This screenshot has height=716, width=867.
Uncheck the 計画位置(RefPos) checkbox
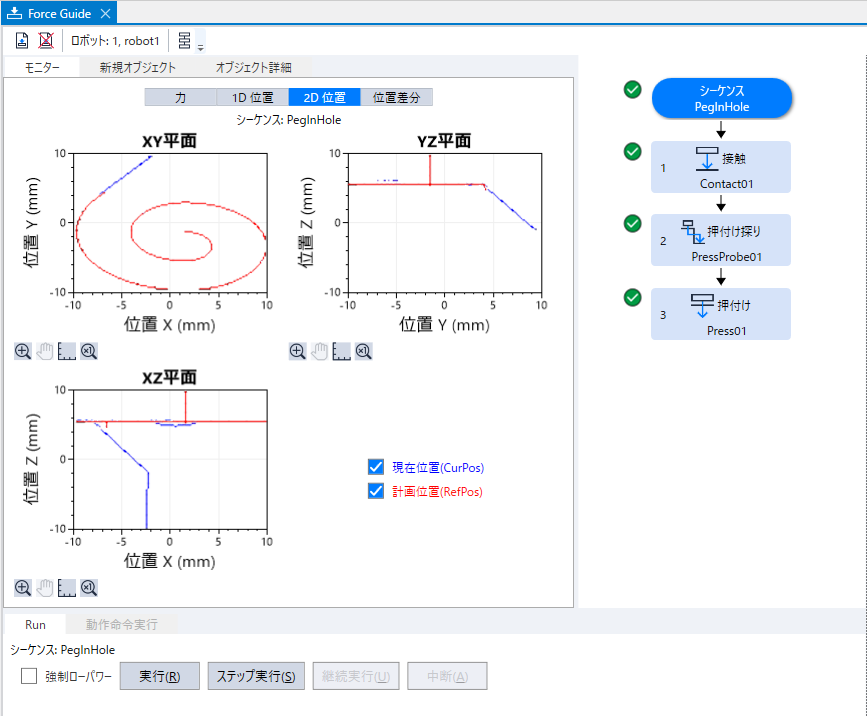(x=375, y=490)
